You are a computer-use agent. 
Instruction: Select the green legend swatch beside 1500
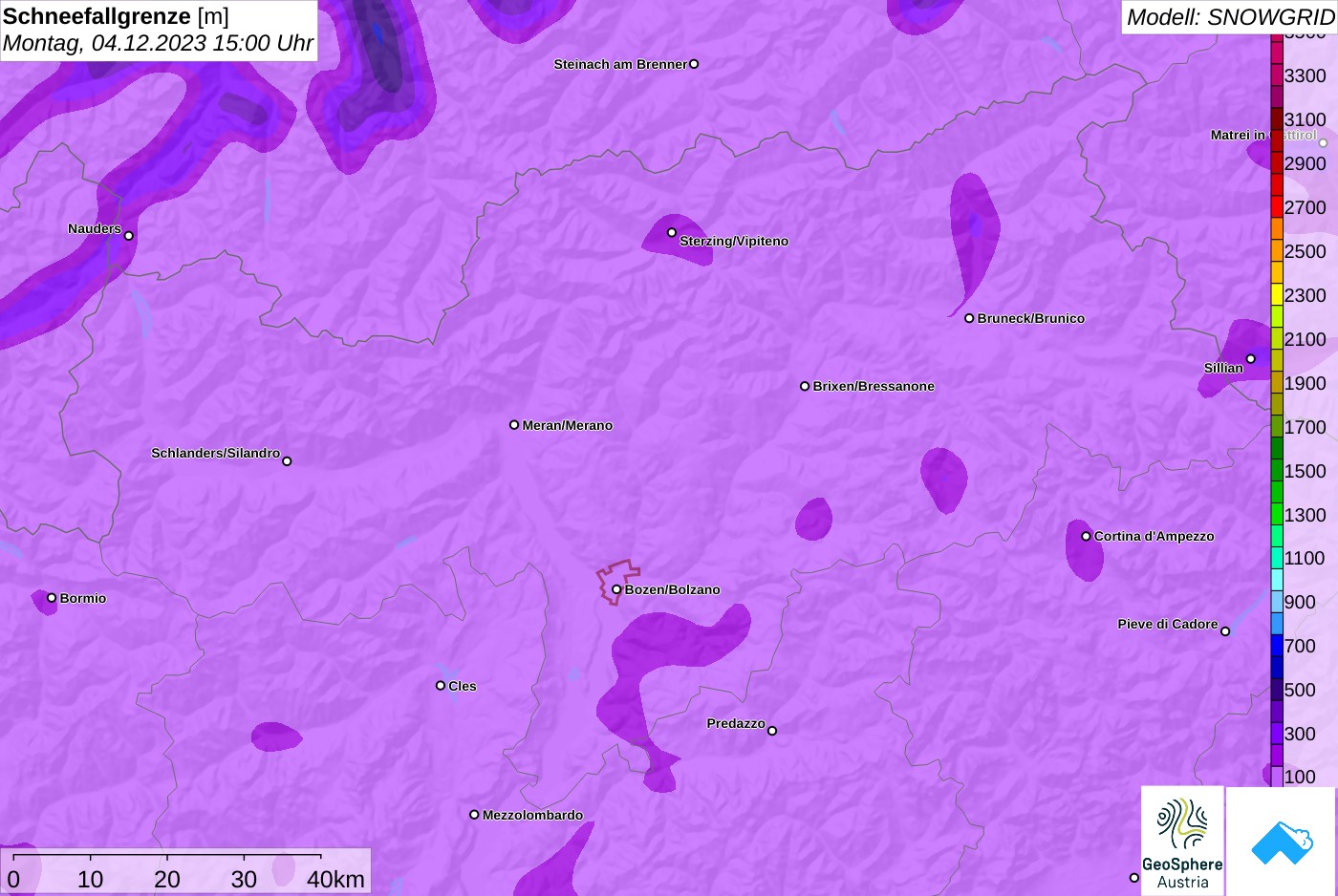point(1277,471)
